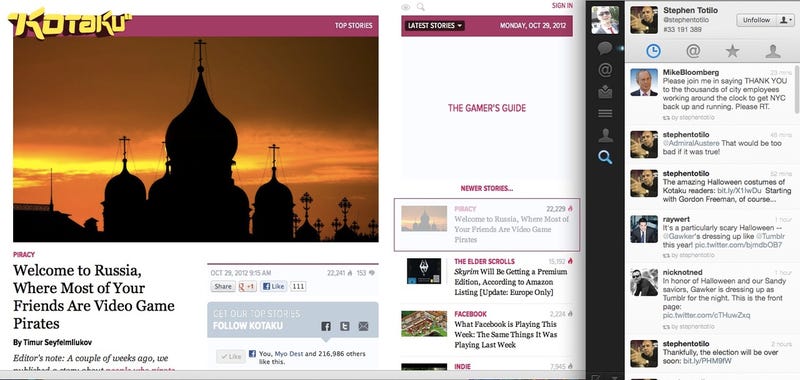Click the INDIE category label
The image size is (800, 380).
[x=462, y=367]
